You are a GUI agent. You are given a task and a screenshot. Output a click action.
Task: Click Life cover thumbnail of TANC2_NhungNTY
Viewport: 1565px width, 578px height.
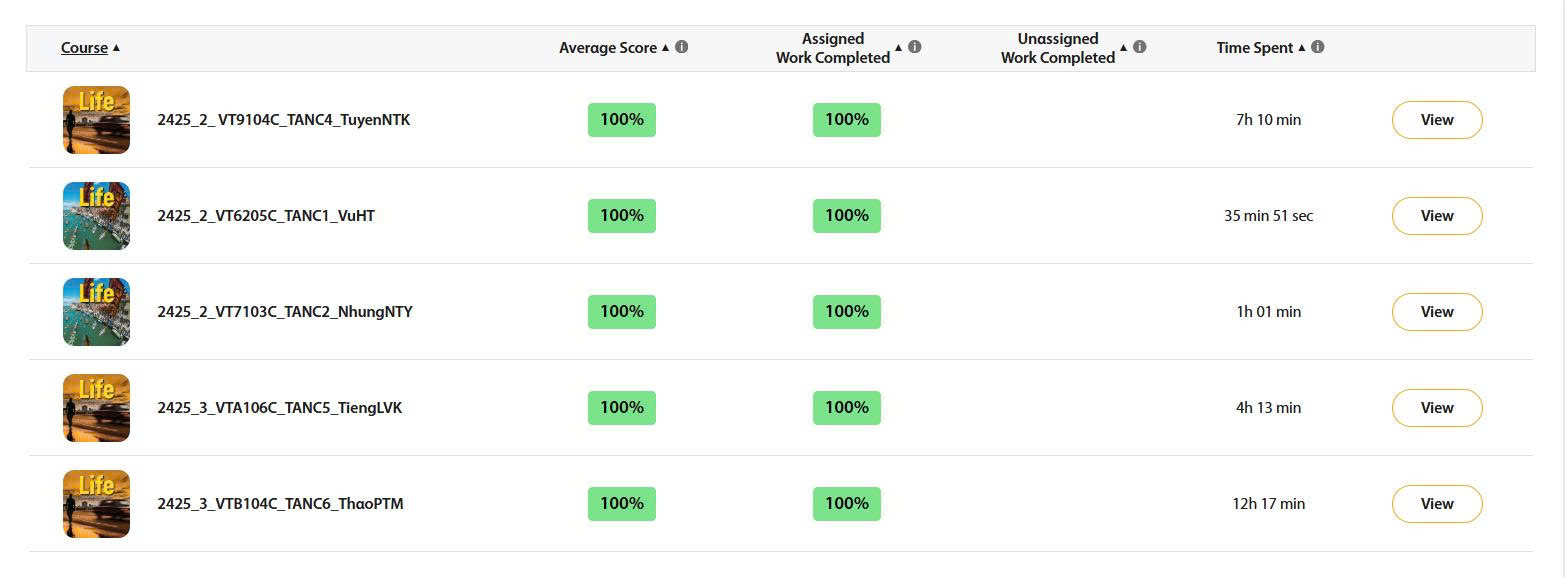[96, 311]
